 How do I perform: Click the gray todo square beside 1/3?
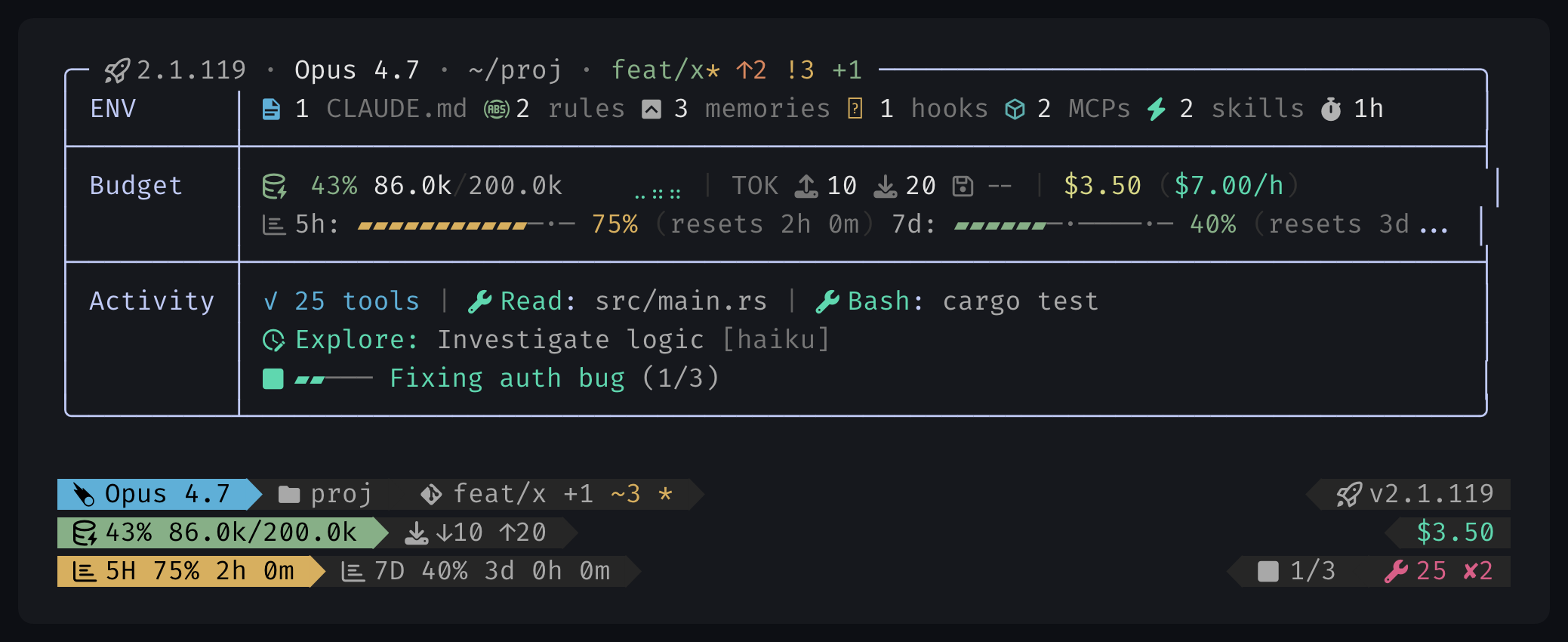[x=1268, y=572]
